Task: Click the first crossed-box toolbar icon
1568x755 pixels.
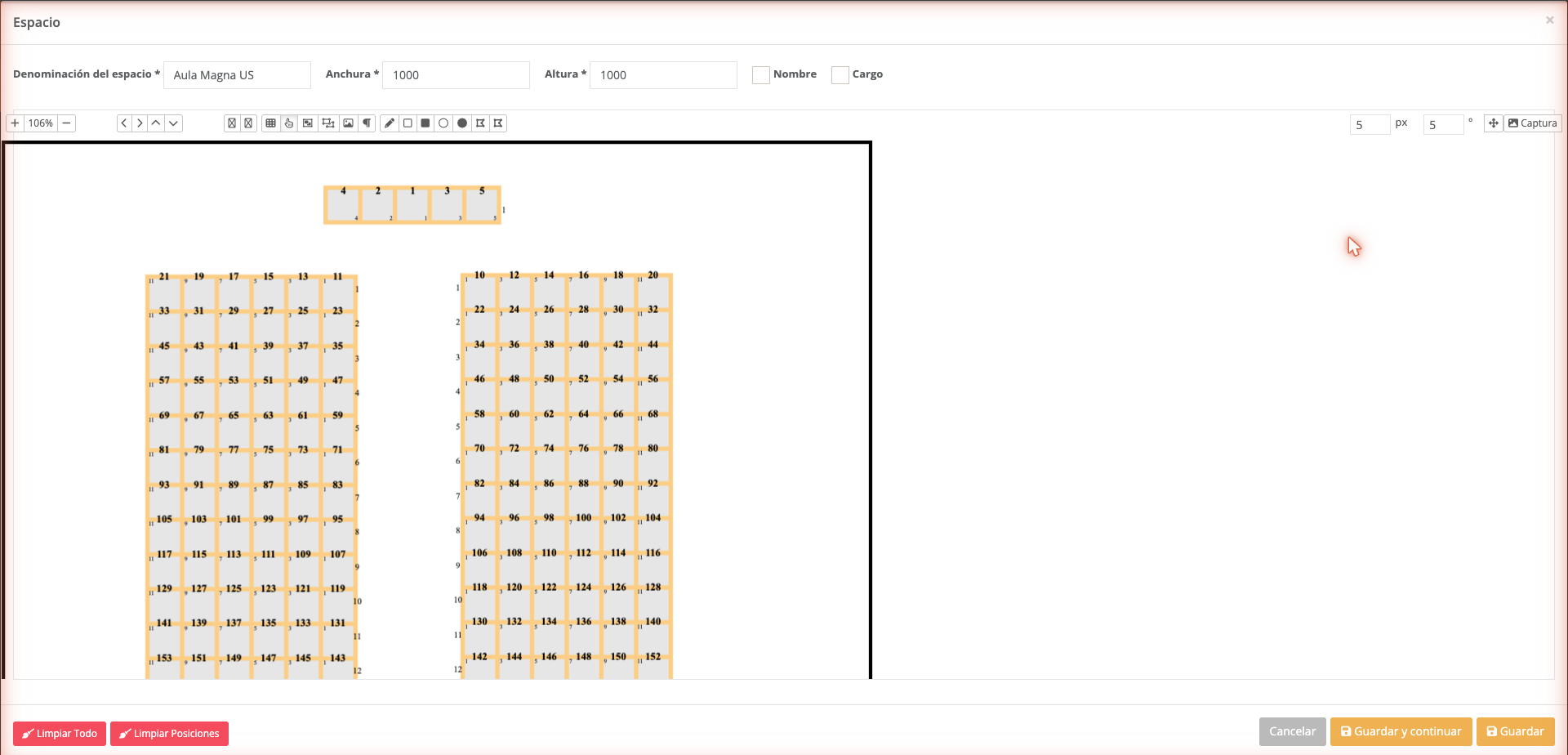Action: click(232, 123)
